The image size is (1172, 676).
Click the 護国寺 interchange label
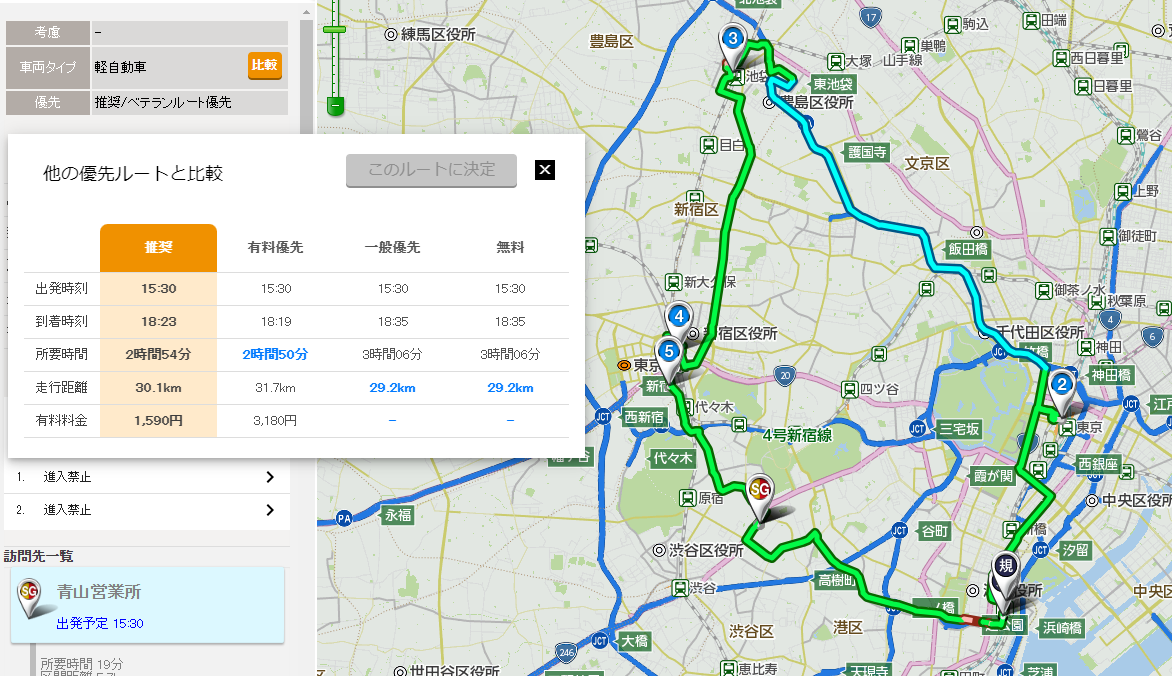pos(867,153)
